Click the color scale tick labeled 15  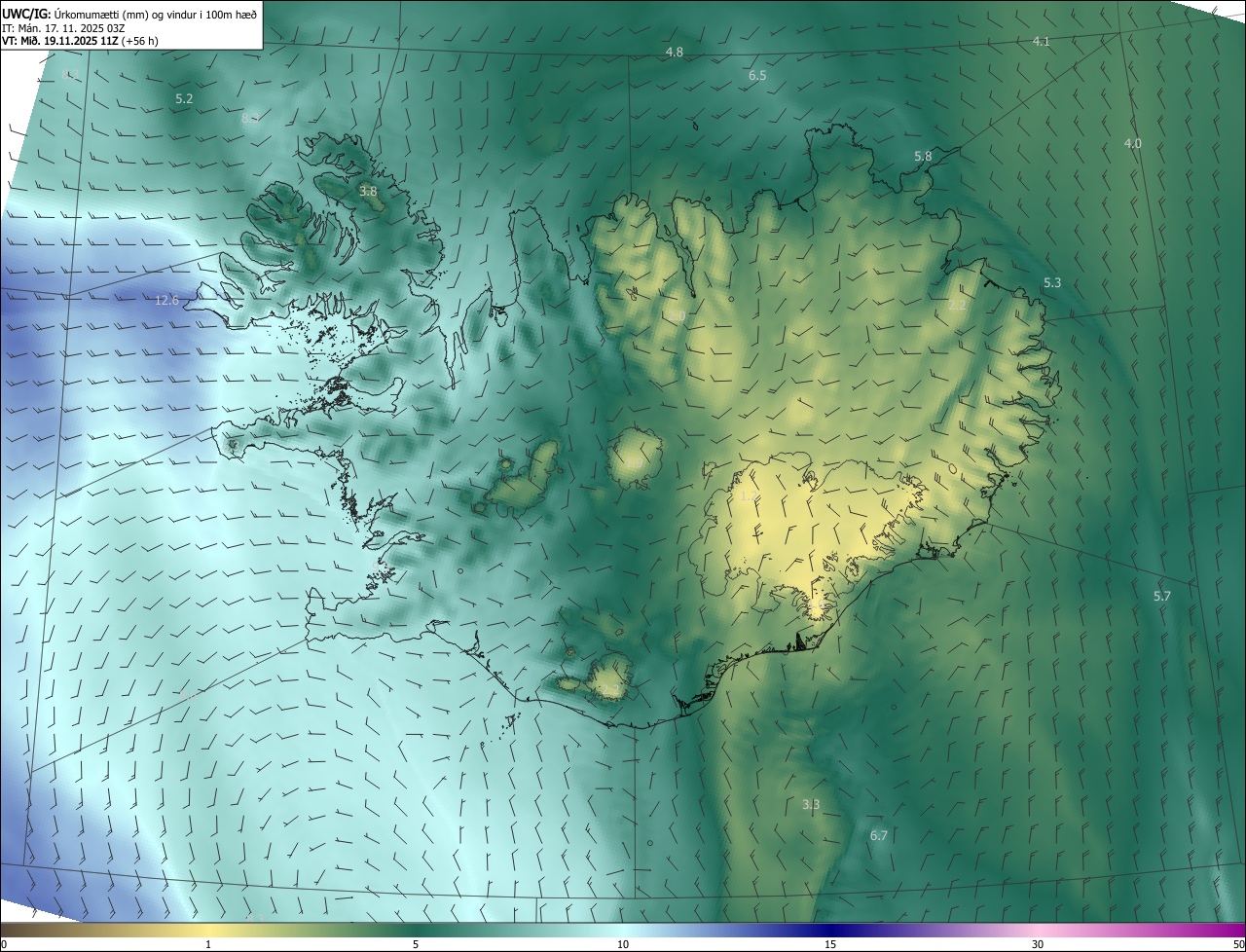click(830, 944)
